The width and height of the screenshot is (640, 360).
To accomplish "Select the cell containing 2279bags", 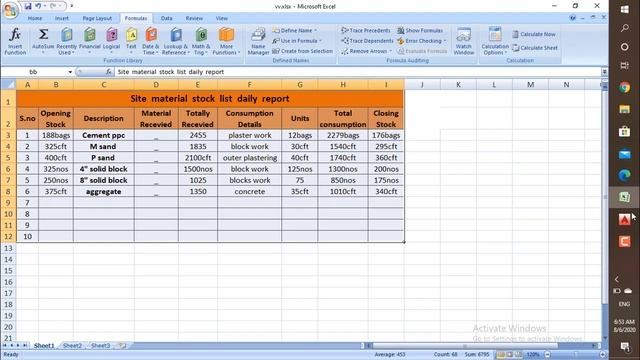I will (x=343, y=135).
